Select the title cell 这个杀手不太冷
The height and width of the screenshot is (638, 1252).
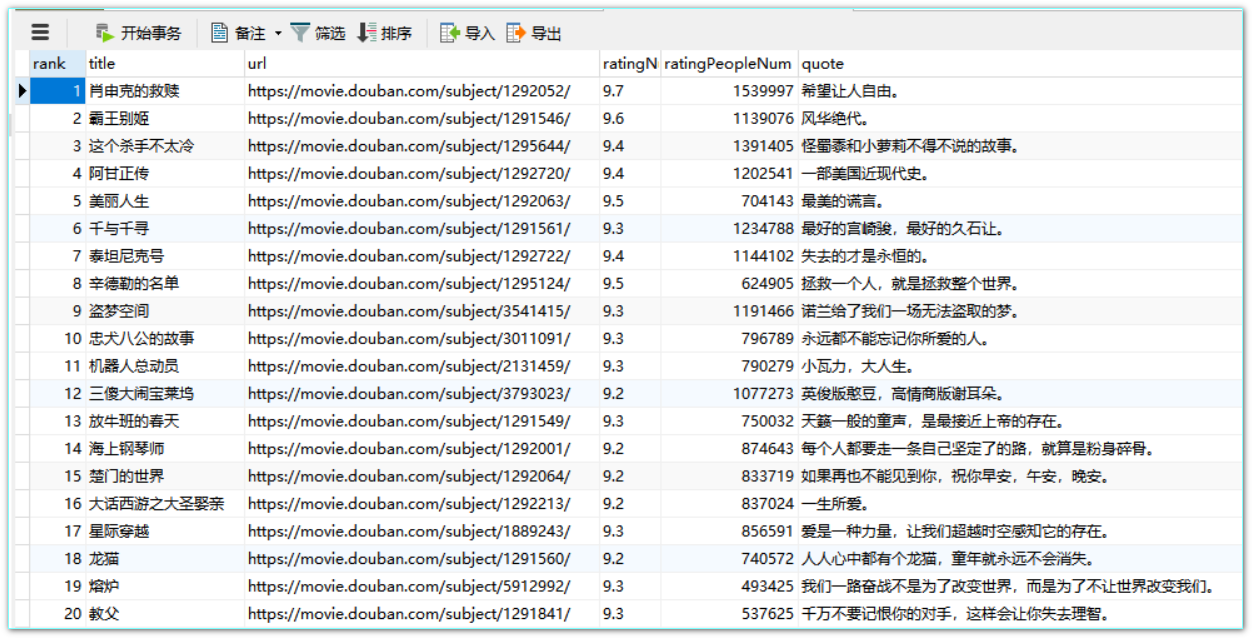coord(165,146)
